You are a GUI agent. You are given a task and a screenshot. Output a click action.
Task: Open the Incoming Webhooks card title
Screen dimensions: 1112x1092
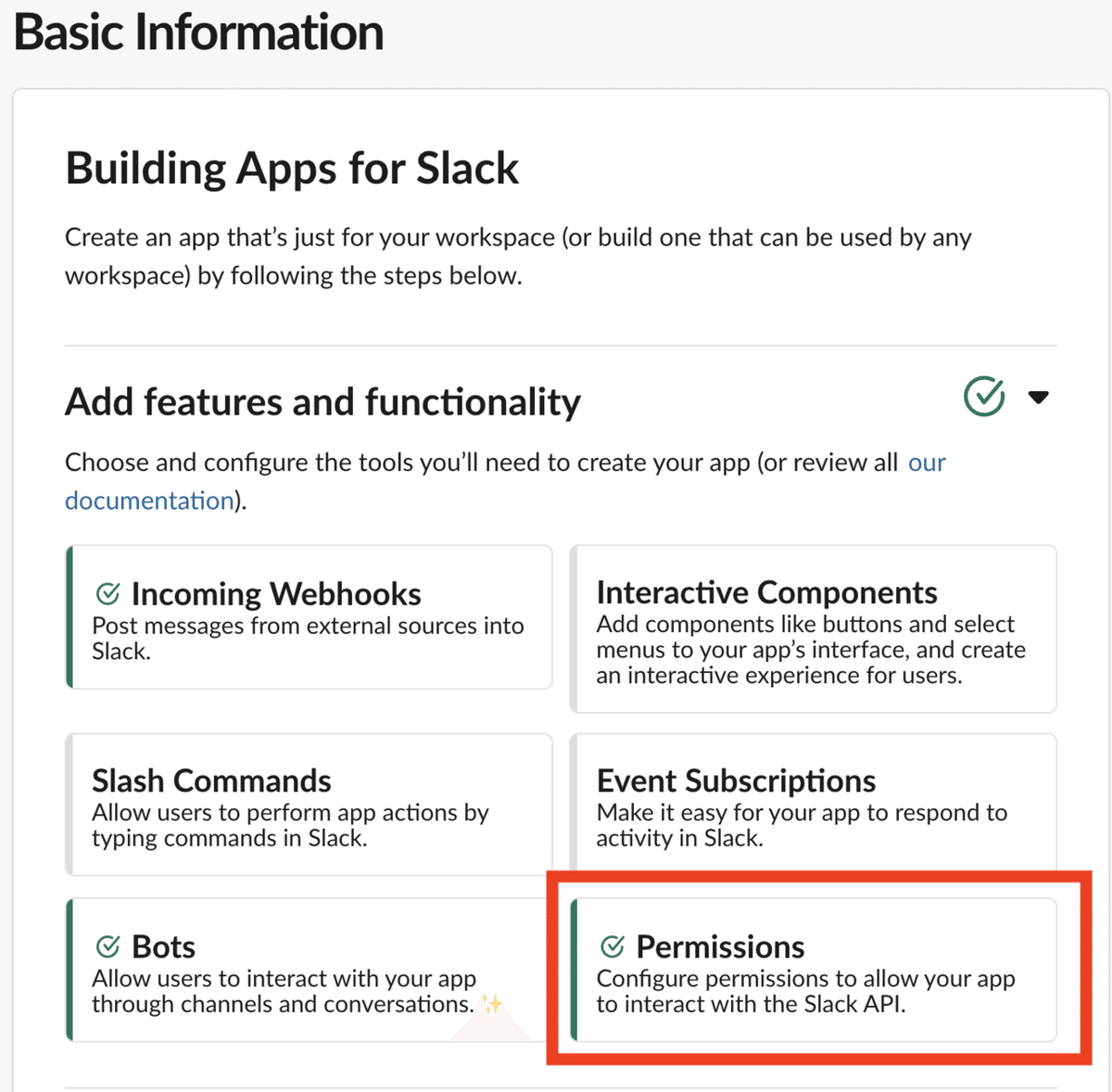(276, 593)
